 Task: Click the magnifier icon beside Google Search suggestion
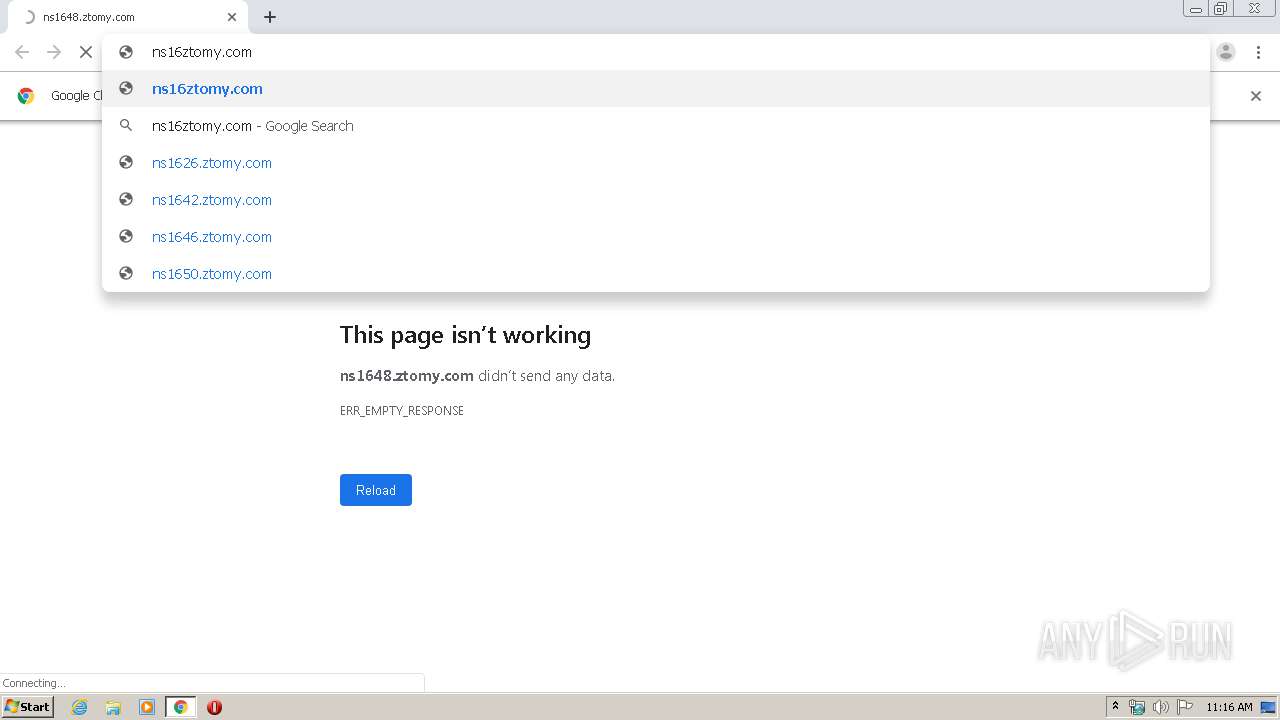click(126, 126)
